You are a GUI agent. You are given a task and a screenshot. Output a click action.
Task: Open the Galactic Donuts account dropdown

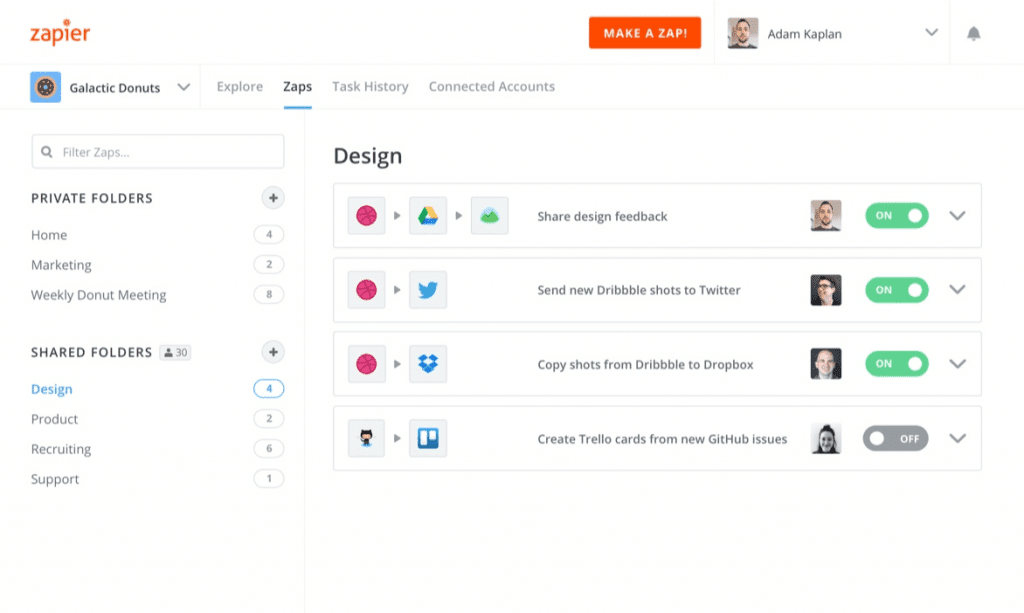point(184,87)
